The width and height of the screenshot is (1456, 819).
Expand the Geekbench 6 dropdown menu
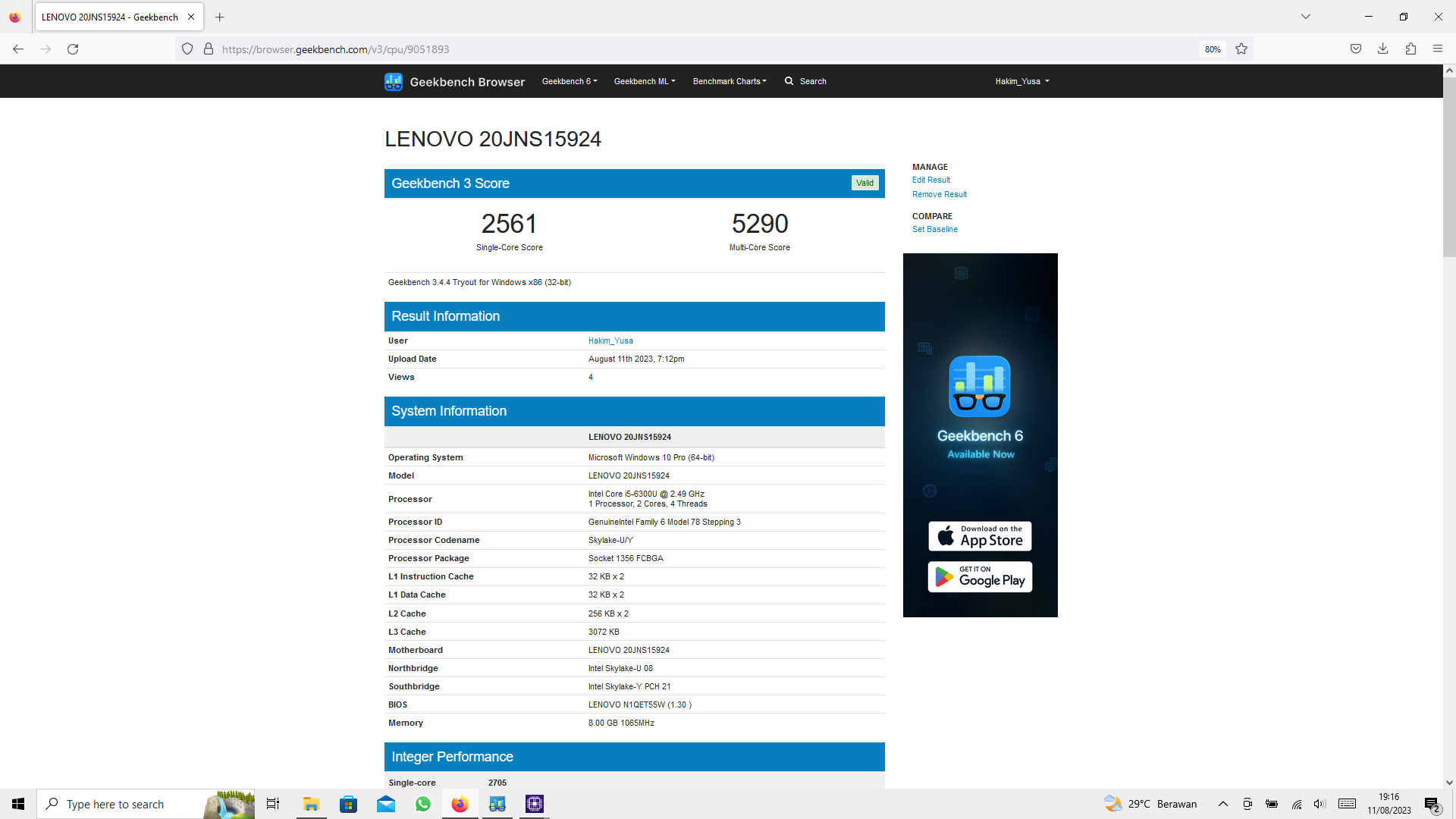(570, 81)
